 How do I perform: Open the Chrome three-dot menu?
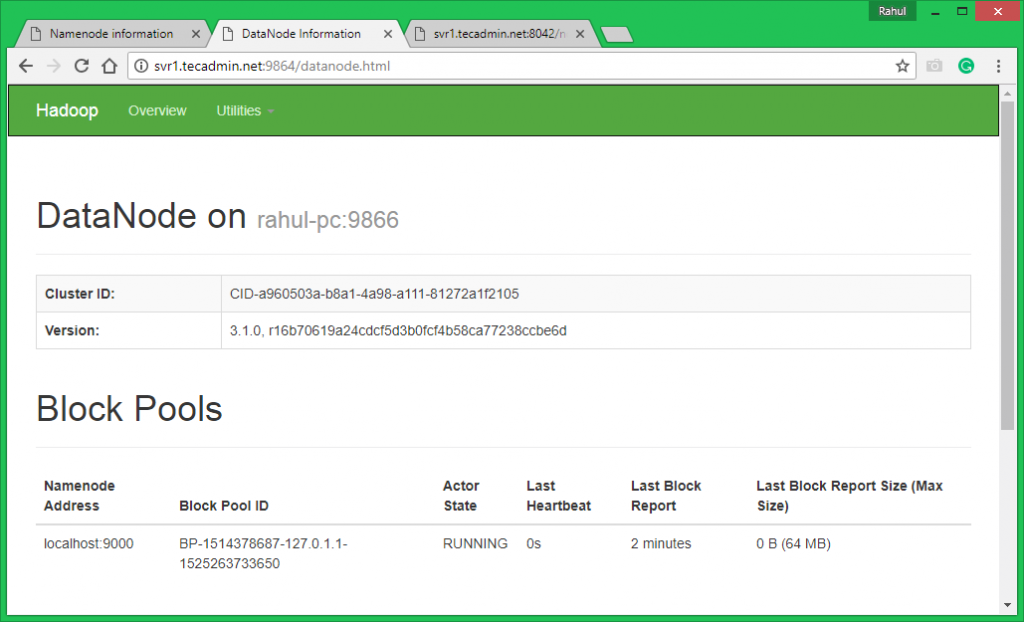click(998, 66)
